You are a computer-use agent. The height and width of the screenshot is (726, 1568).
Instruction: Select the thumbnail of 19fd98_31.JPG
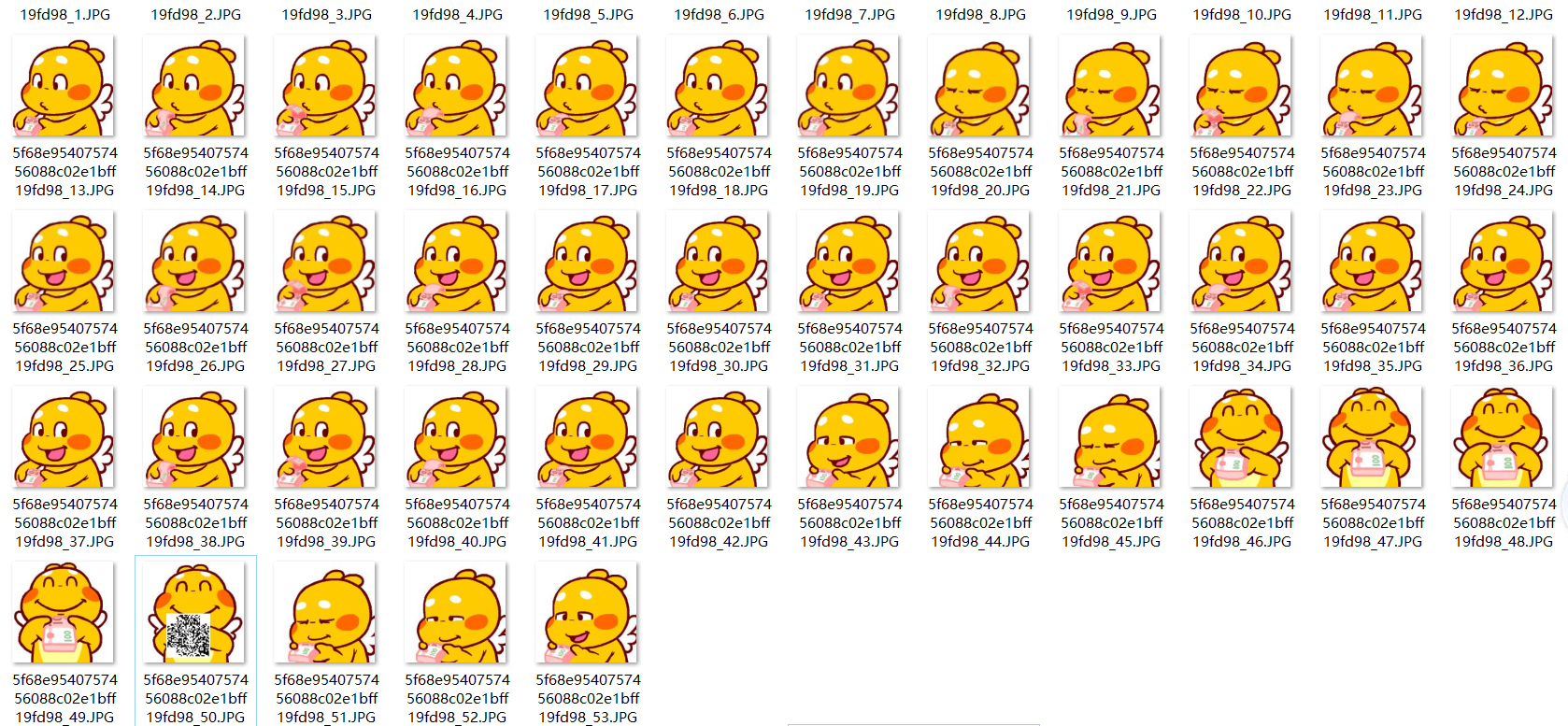pyautogui.click(x=848, y=262)
